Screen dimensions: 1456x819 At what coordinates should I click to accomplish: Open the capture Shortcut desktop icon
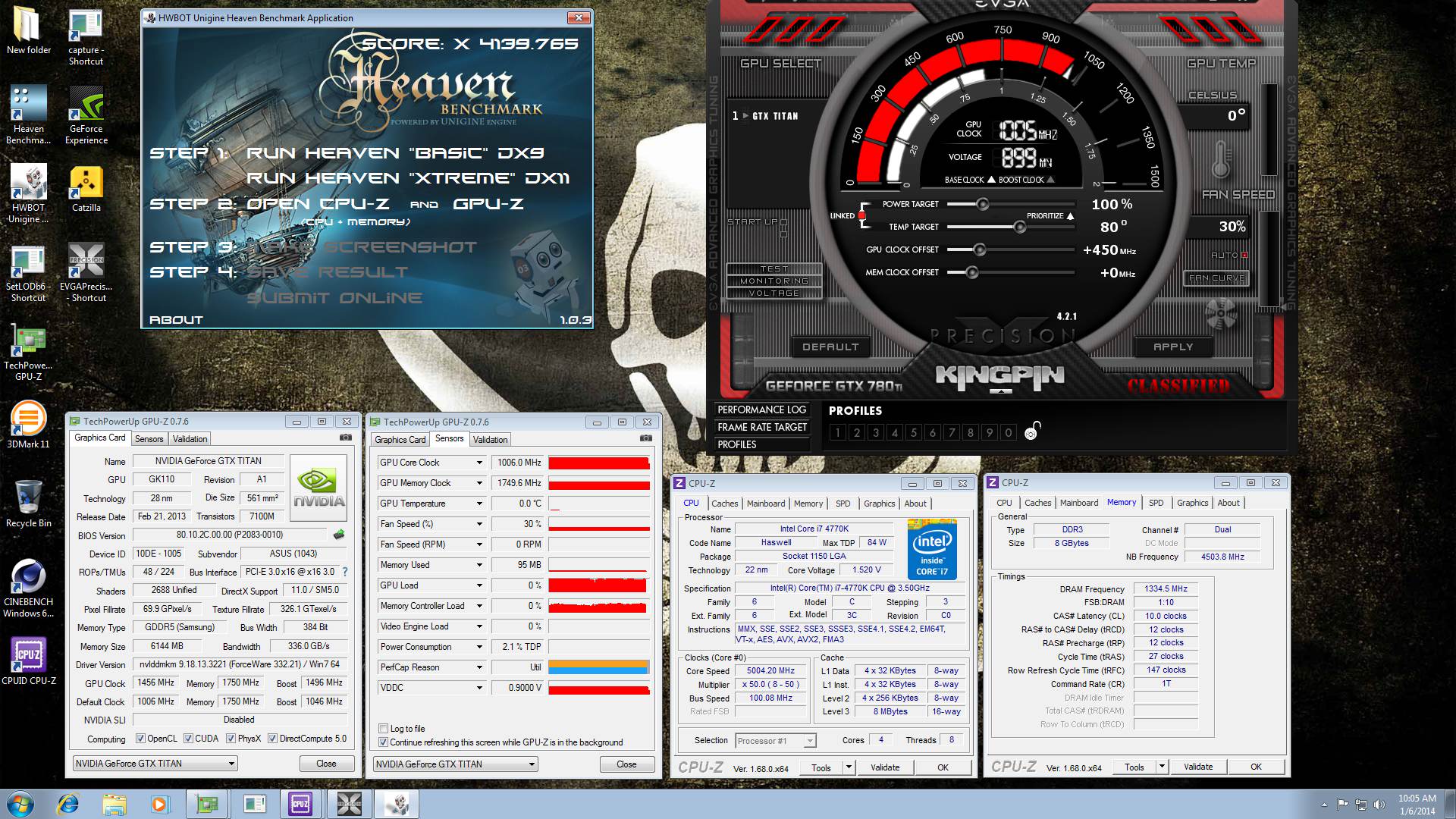[x=86, y=38]
